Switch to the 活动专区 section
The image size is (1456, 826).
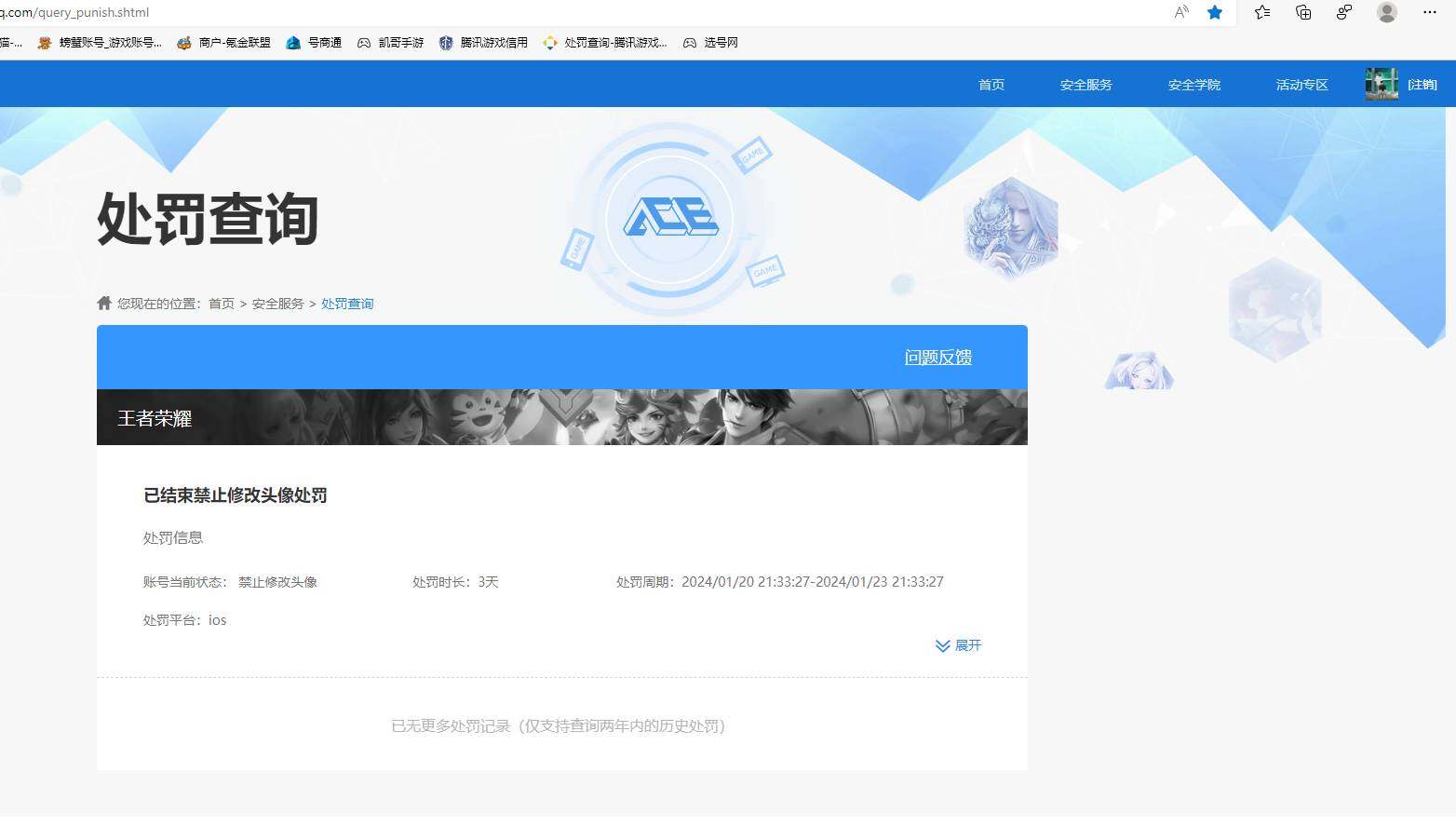[x=1301, y=84]
